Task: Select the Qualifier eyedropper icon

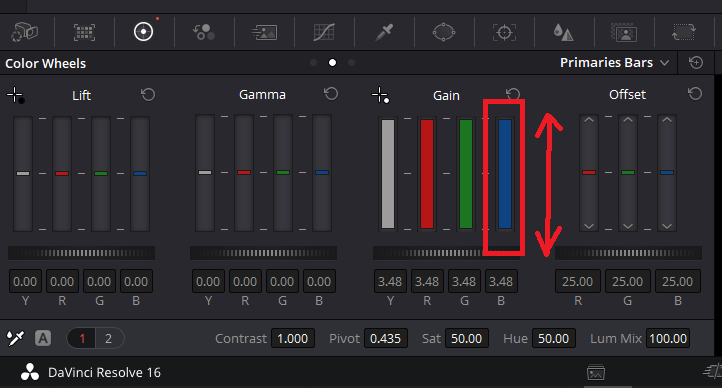Action: pos(384,32)
